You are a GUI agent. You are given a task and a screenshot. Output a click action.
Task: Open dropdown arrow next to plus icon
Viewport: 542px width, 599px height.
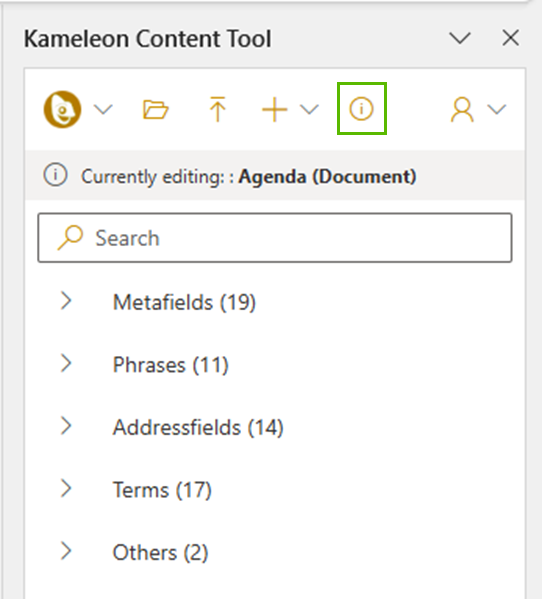click(309, 110)
